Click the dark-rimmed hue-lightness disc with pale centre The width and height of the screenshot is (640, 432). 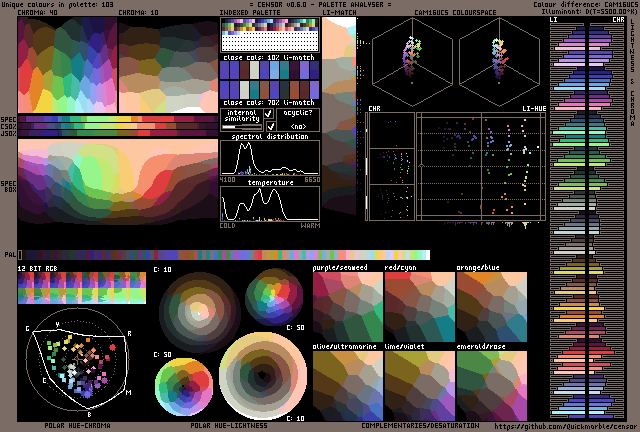tap(199, 313)
